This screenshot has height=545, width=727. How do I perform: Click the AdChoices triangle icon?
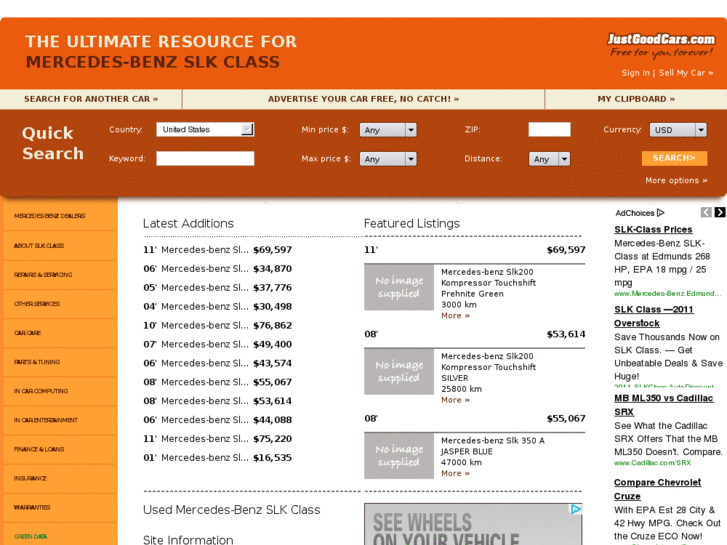(x=661, y=213)
